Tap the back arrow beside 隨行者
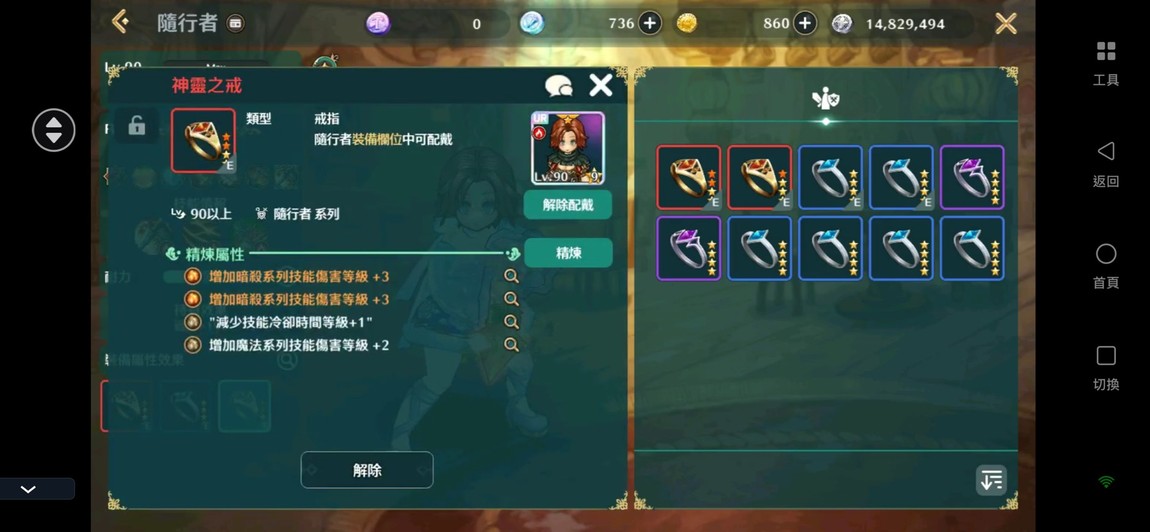The image size is (1150, 532). click(120, 21)
